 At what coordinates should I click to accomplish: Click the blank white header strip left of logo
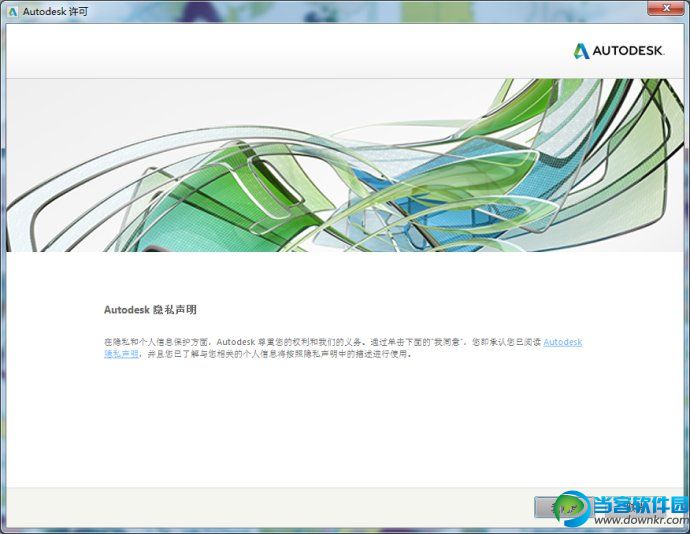coord(250,51)
